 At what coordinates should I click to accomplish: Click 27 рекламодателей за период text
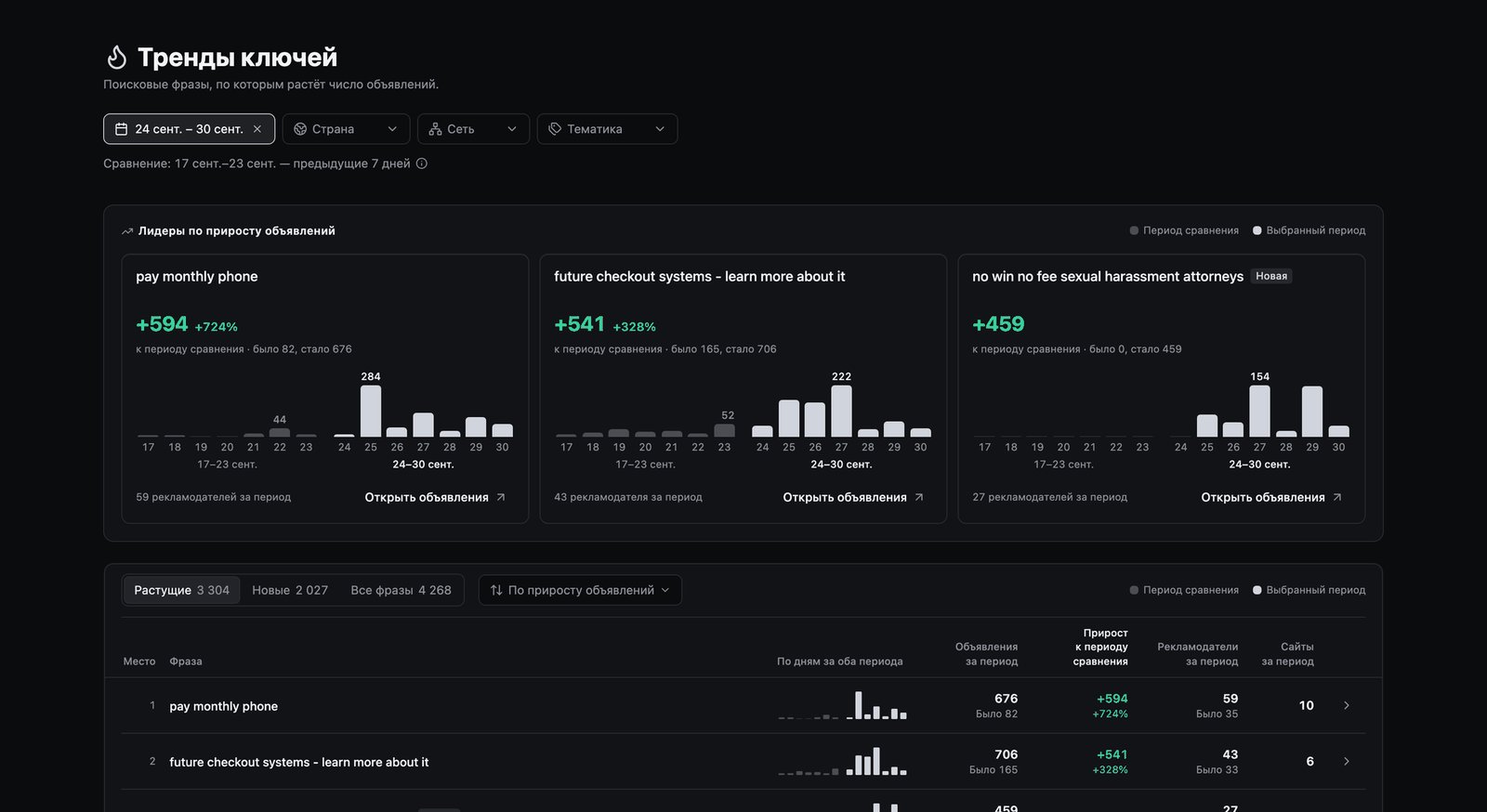[x=1049, y=497]
